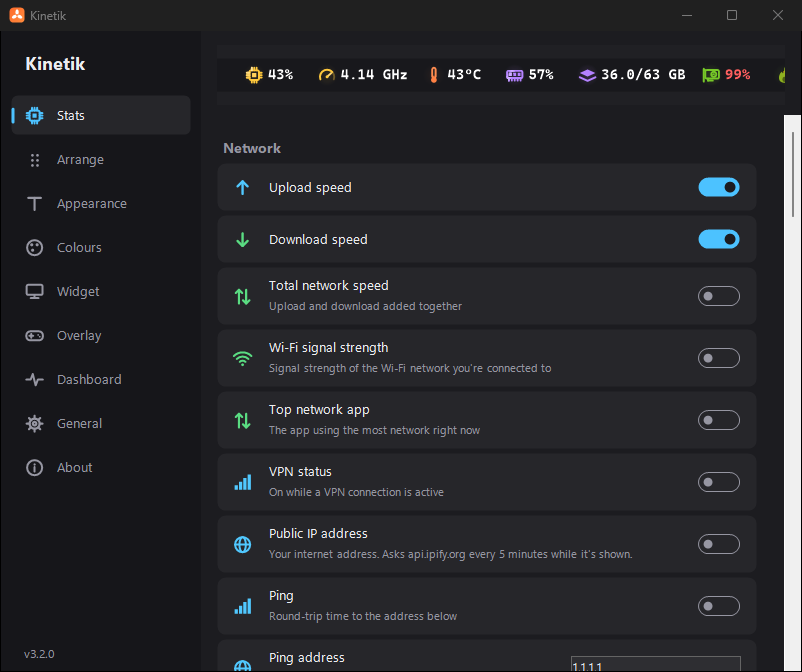
Task: Open the Stats section
Action: pyautogui.click(x=101, y=115)
